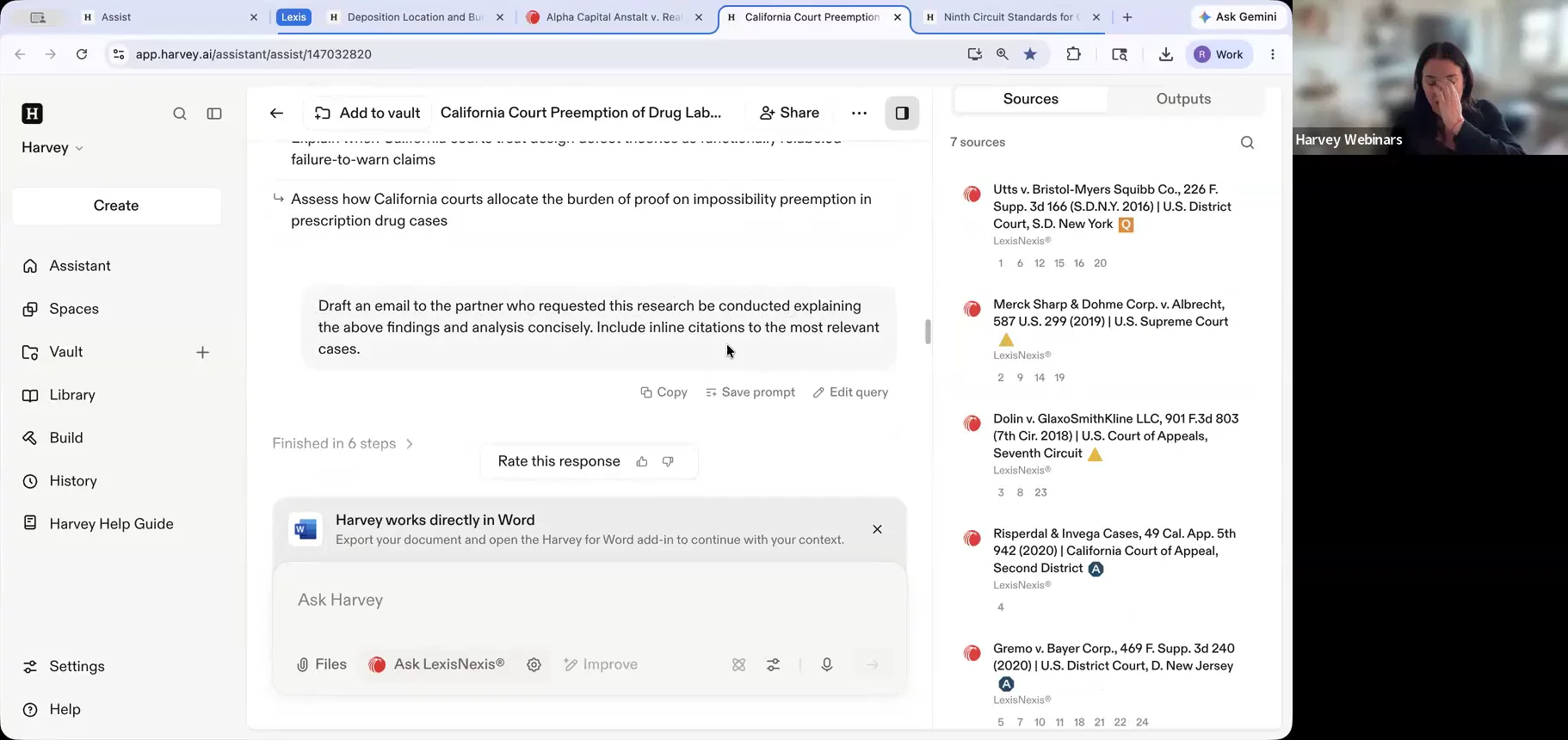Rate response with thumbs up
The image size is (1568, 740).
[642, 462]
